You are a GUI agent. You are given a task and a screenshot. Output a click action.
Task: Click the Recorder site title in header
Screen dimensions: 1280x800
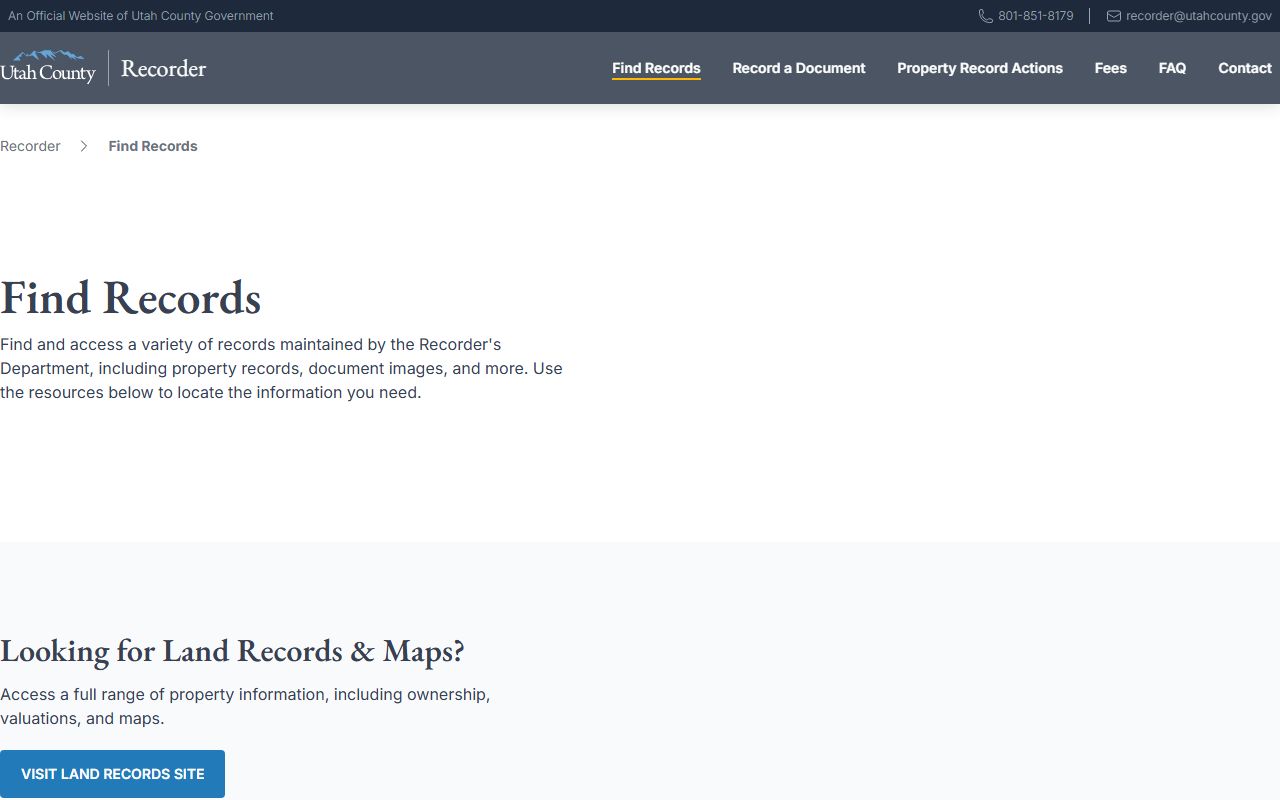163,68
